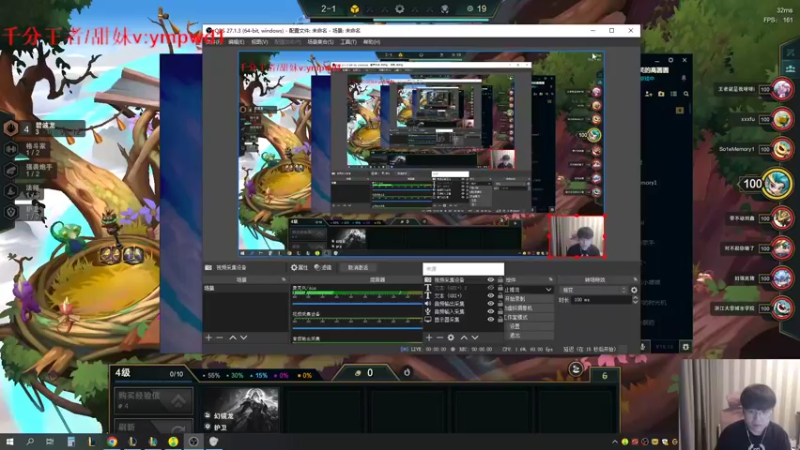This screenshot has width=800, height=450.
Task: Lock the 音频输出采集 source
Action: [500, 304]
